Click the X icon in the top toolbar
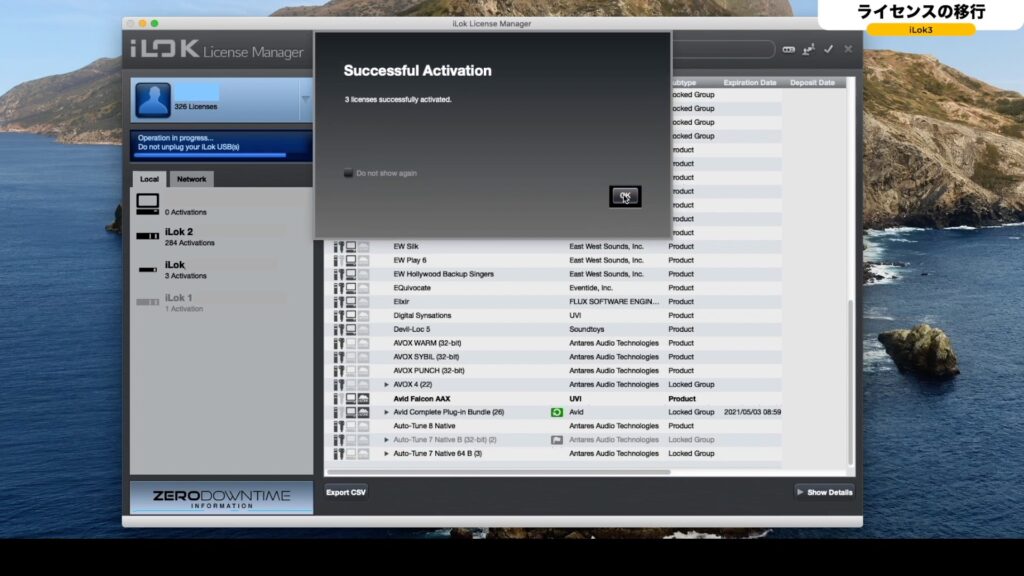 (x=848, y=49)
